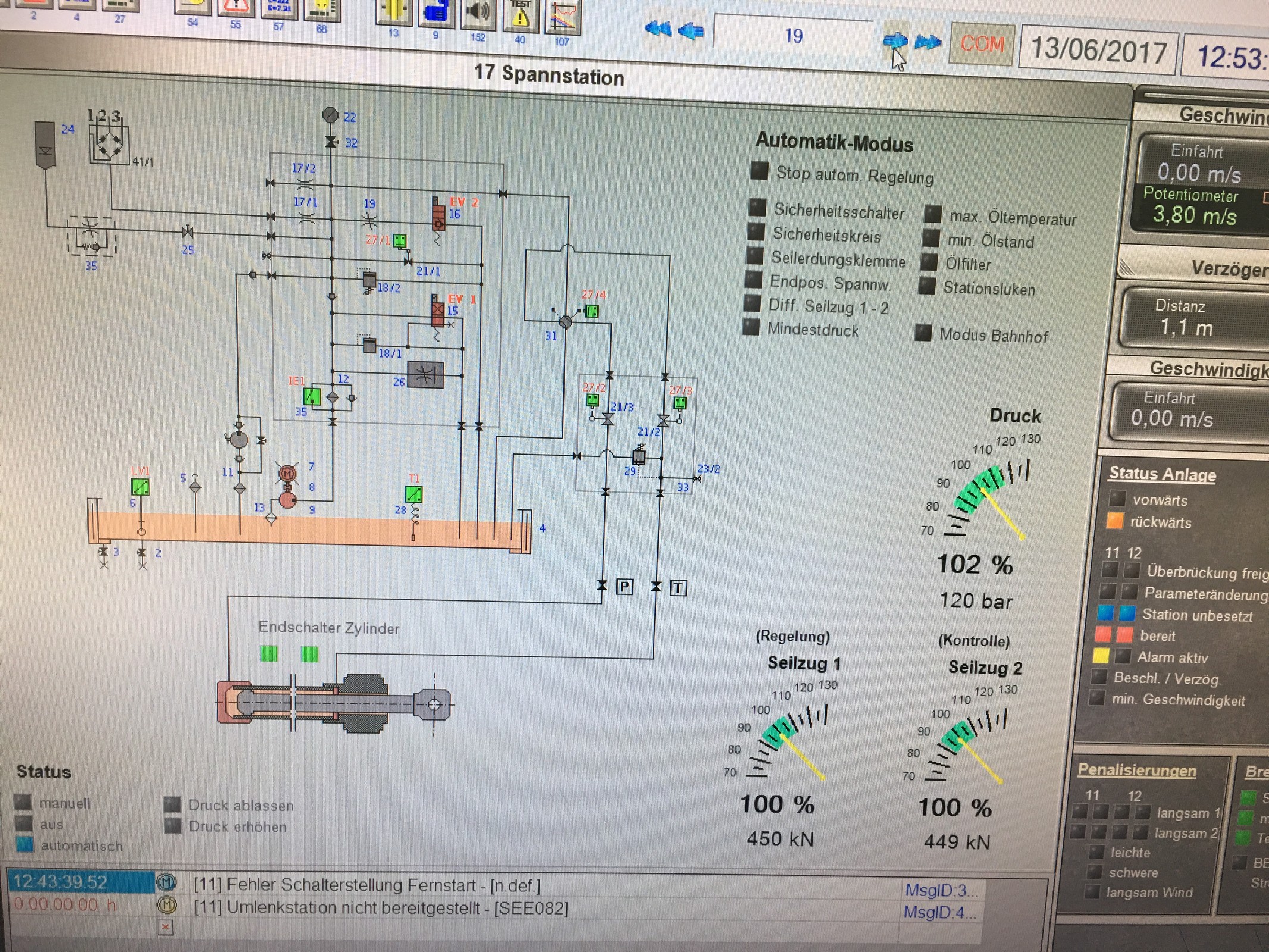Toggle the Modus Bahnhof indicator box
The image size is (1269, 952).
[x=923, y=333]
